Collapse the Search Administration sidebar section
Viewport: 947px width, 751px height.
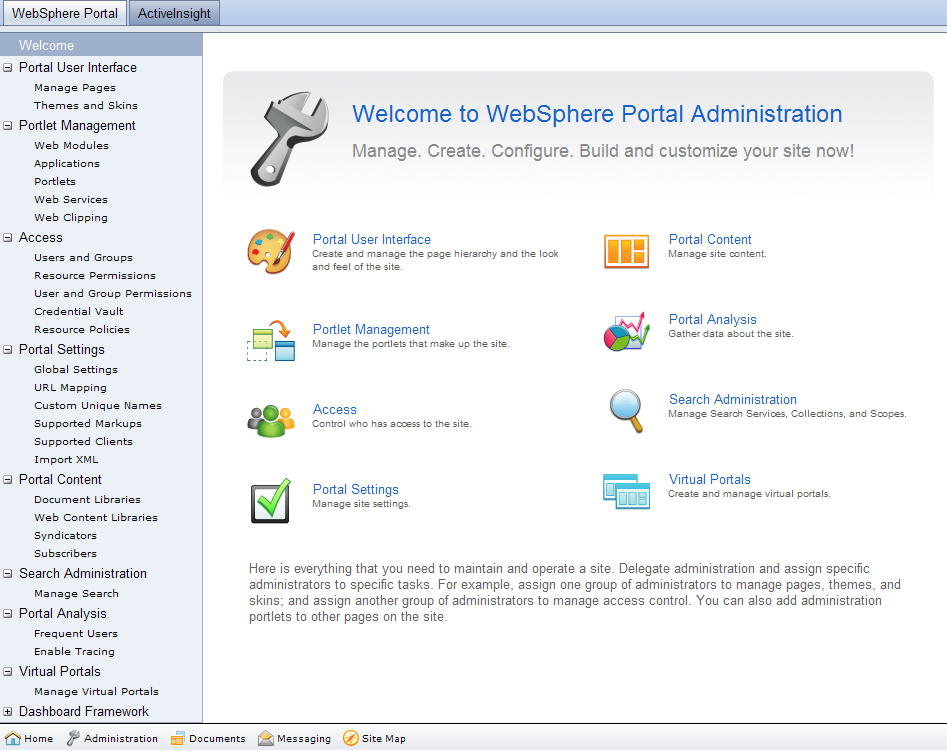[8, 573]
